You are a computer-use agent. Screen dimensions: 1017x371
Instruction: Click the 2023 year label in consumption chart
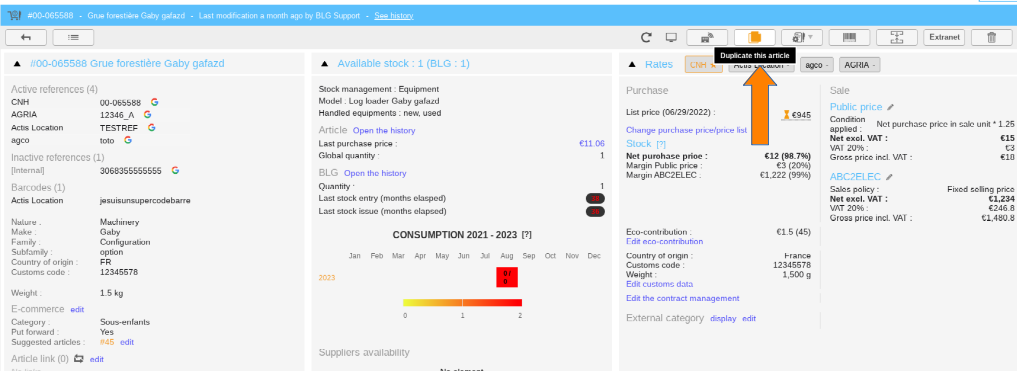click(326, 278)
